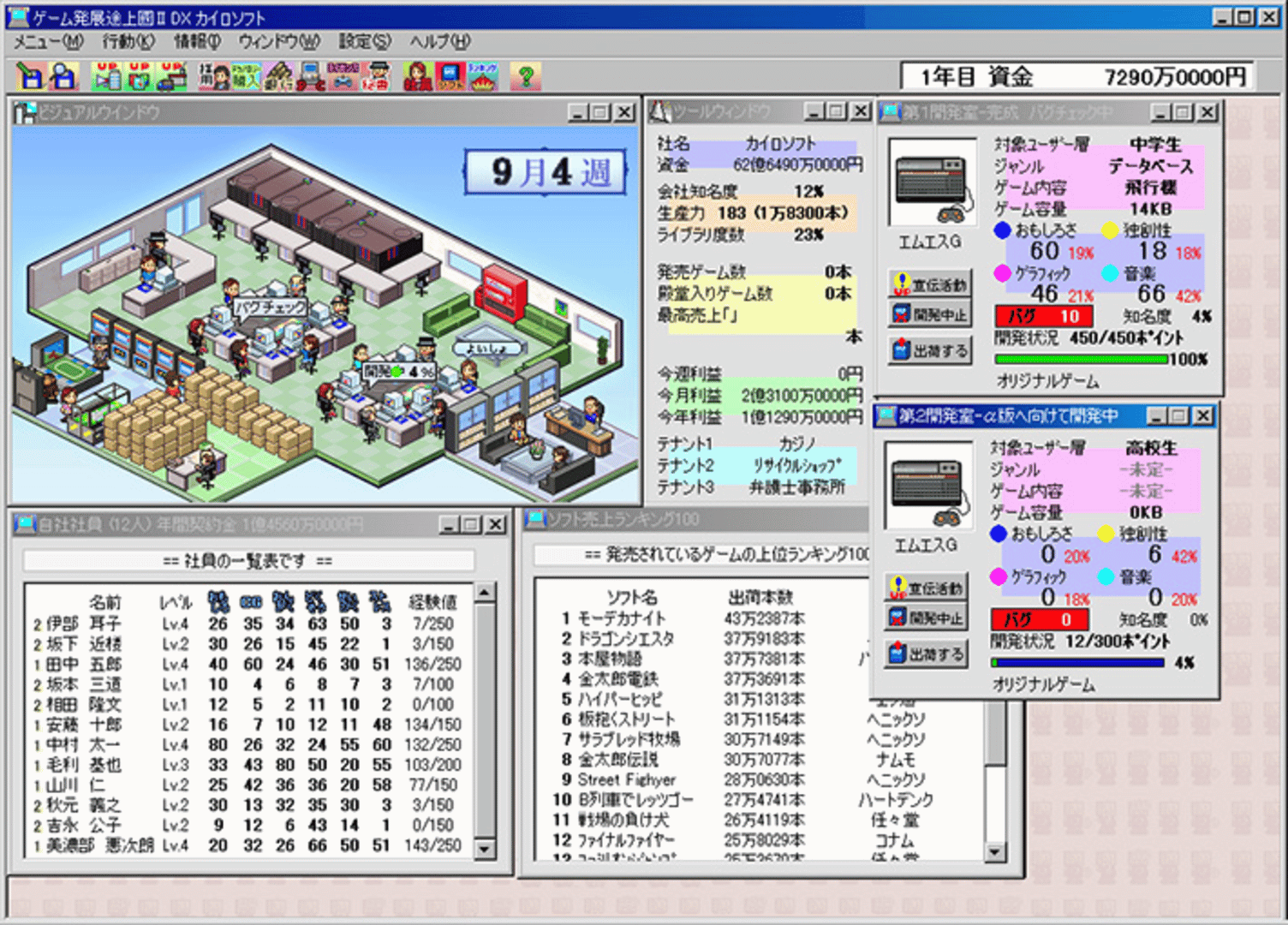Click the ソフト売上ランキング100 window title icon

pos(536,518)
